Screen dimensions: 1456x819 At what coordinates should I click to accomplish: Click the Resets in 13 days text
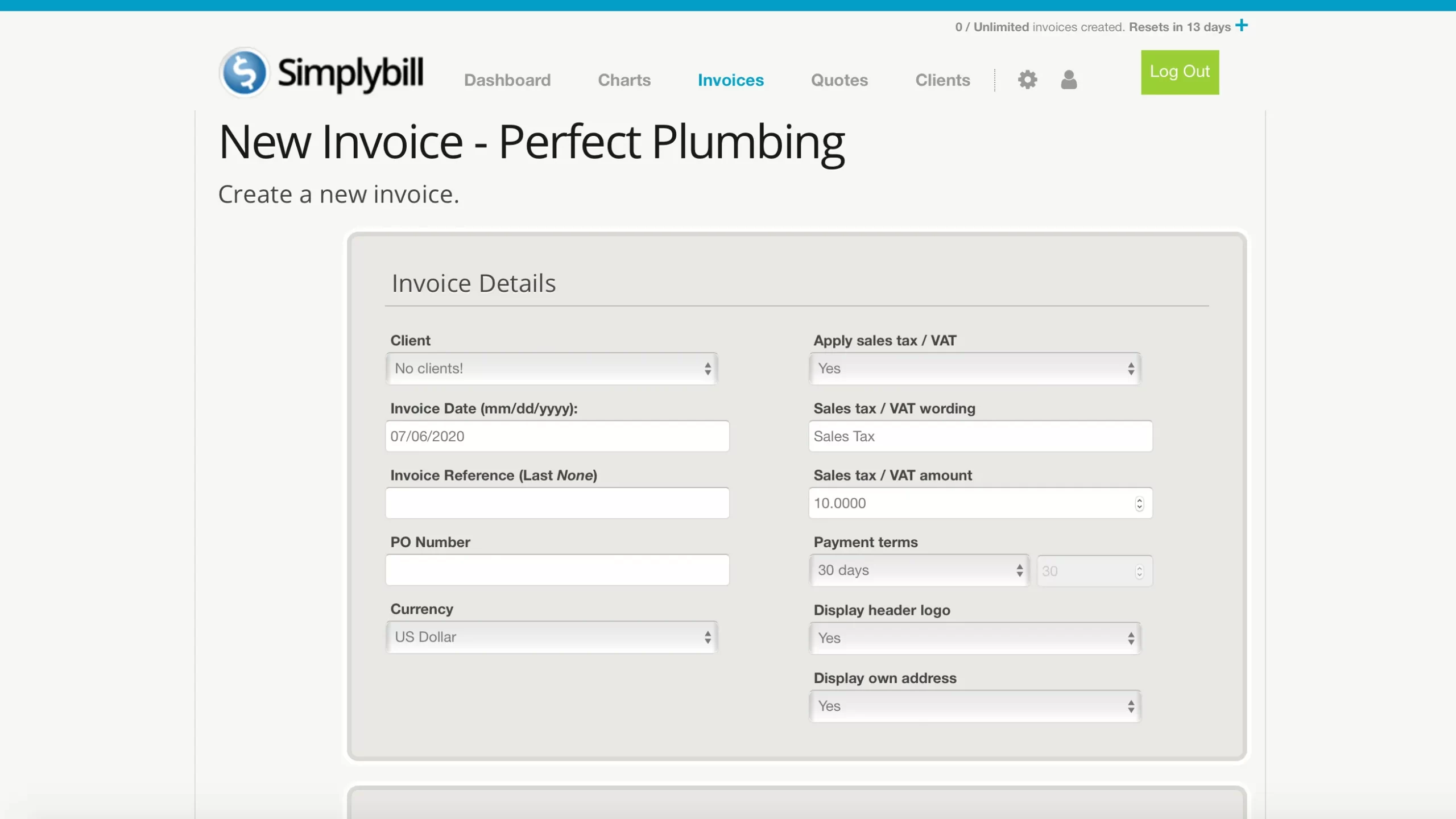pos(1180,27)
